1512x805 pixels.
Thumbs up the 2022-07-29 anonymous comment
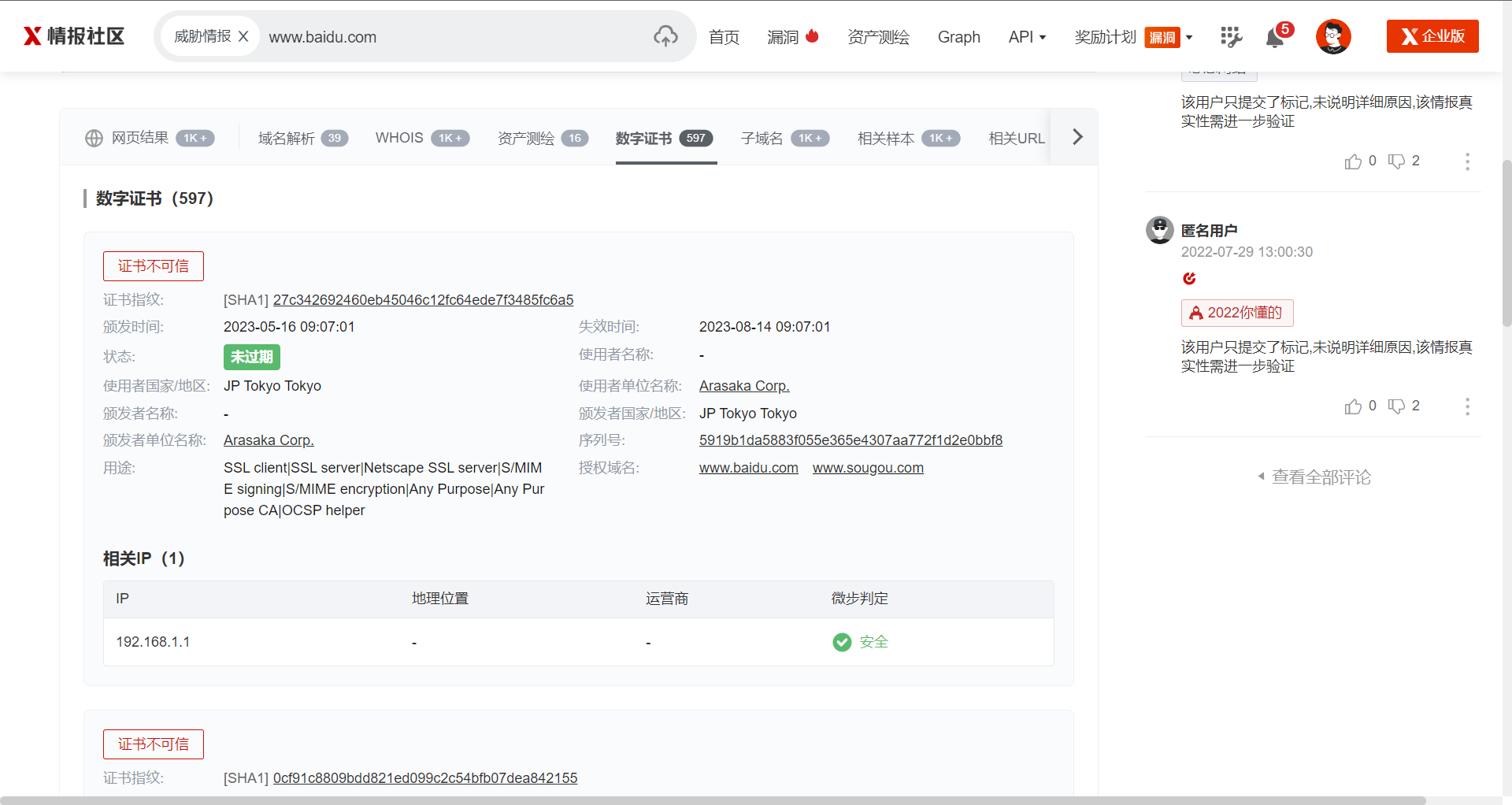coord(1353,406)
